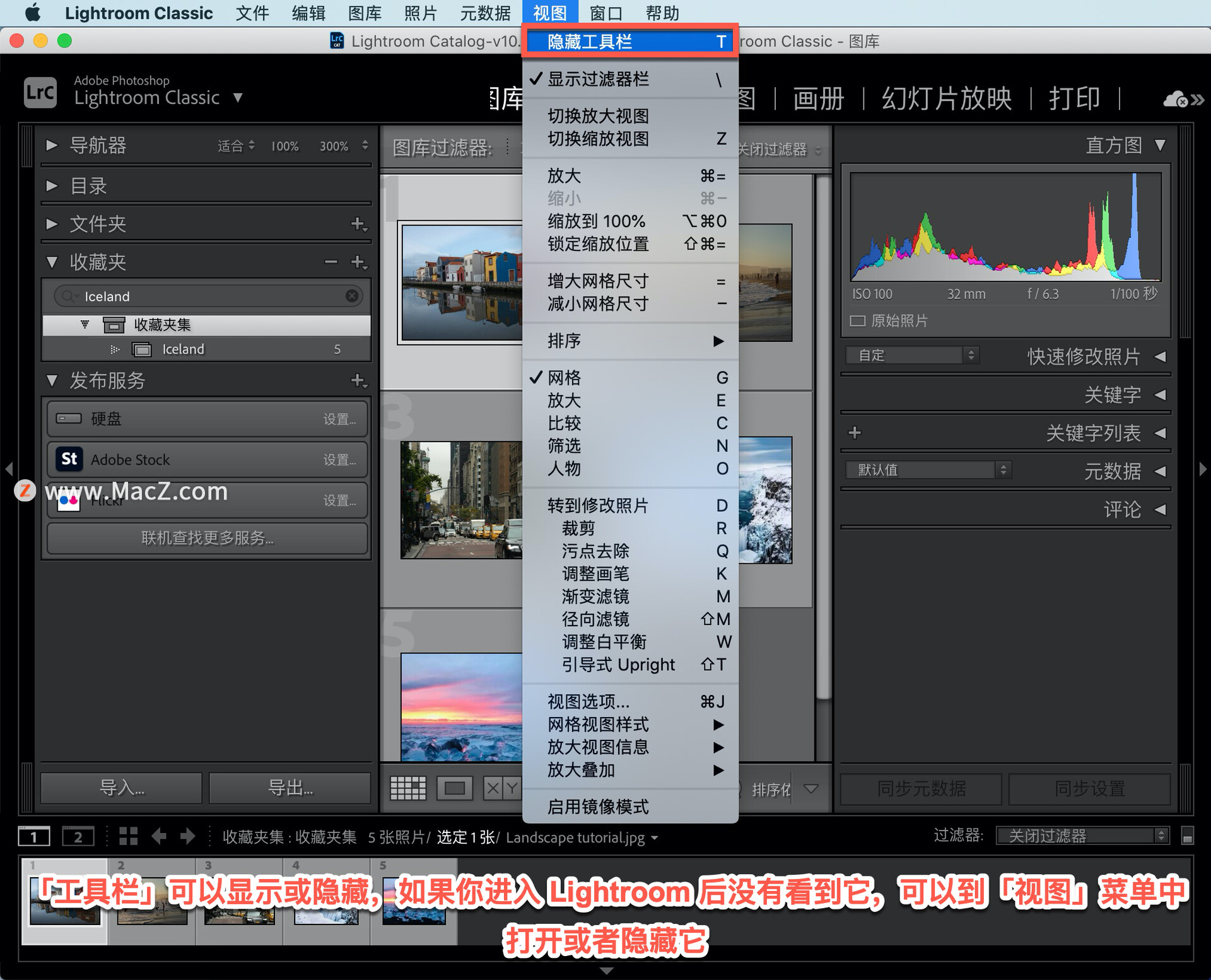The width and height of the screenshot is (1211, 980).
Task: Select Crop in the View menu
Action: [x=631, y=528]
